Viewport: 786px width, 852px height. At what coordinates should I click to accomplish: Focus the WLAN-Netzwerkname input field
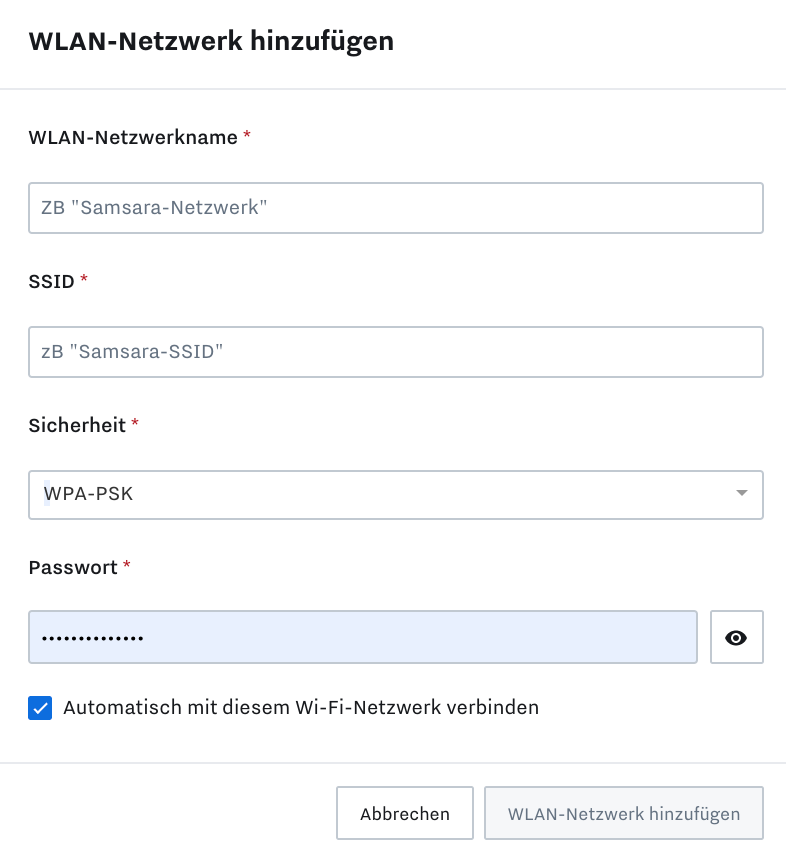[395, 208]
